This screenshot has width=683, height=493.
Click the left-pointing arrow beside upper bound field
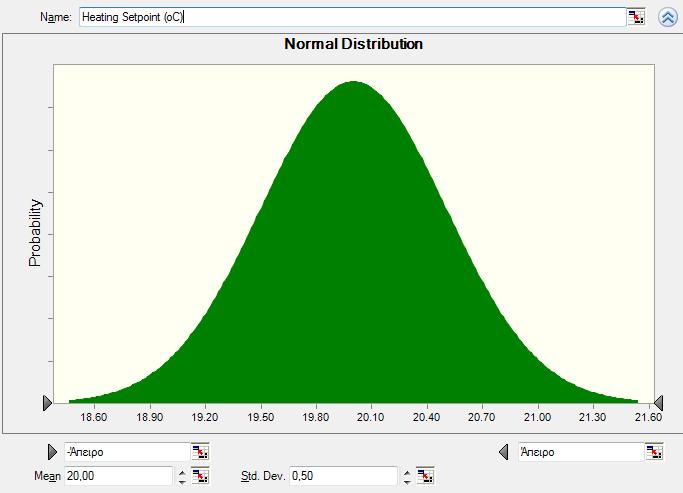(504, 452)
